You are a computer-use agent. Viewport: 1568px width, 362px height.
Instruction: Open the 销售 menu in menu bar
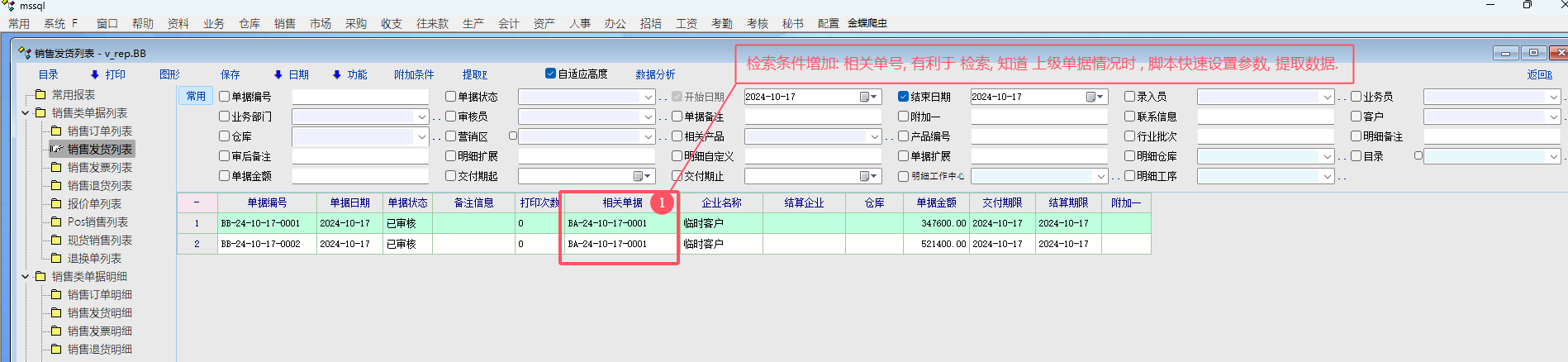[x=284, y=23]
